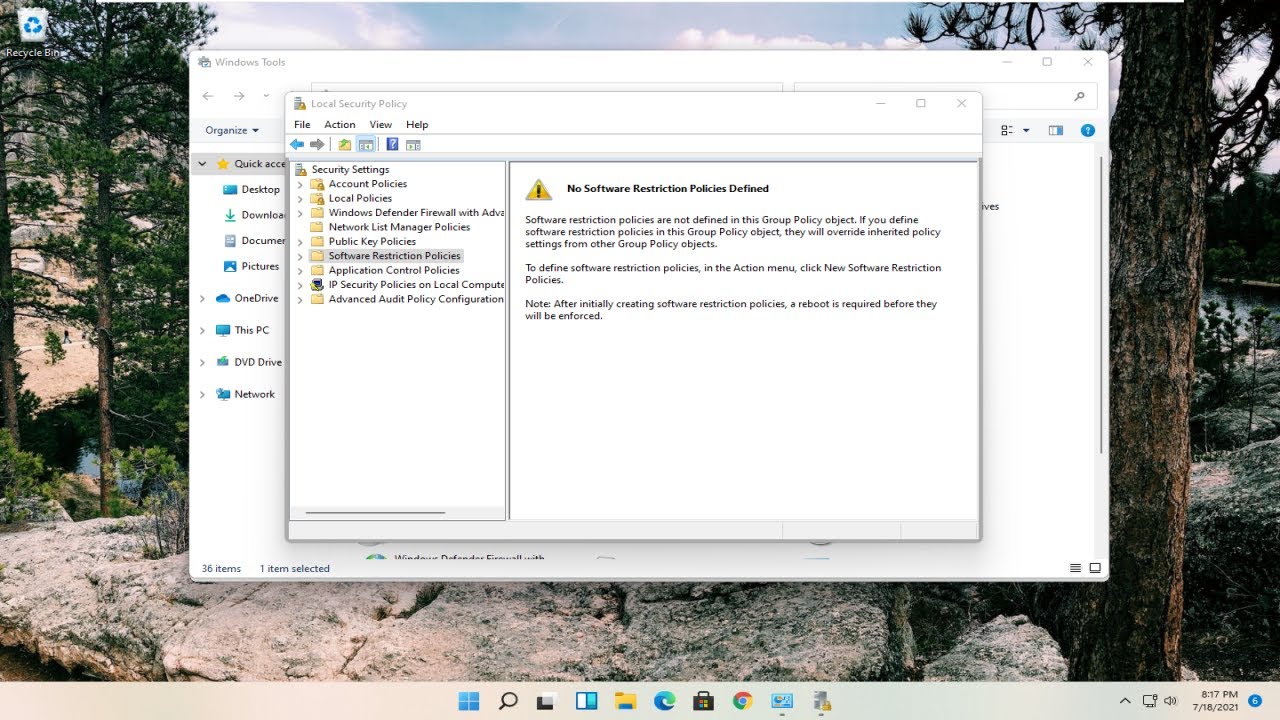Select Network List Manager Policies
The height and width of the screenshot is (720, 1280).
pos(399,227)
